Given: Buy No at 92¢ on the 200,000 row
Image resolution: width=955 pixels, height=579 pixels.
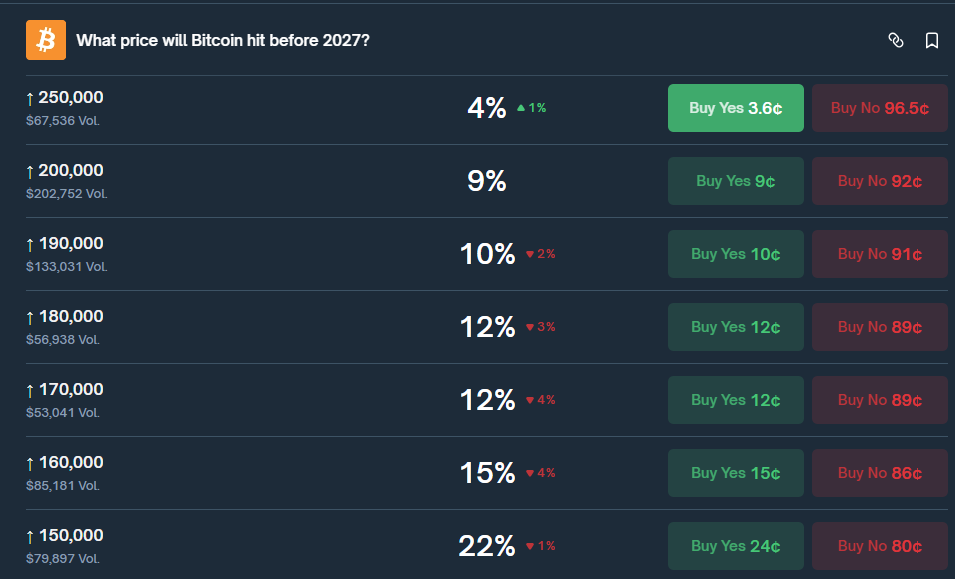Looking at the screenshot, I should pyautogui.click(x=879, y=181).
